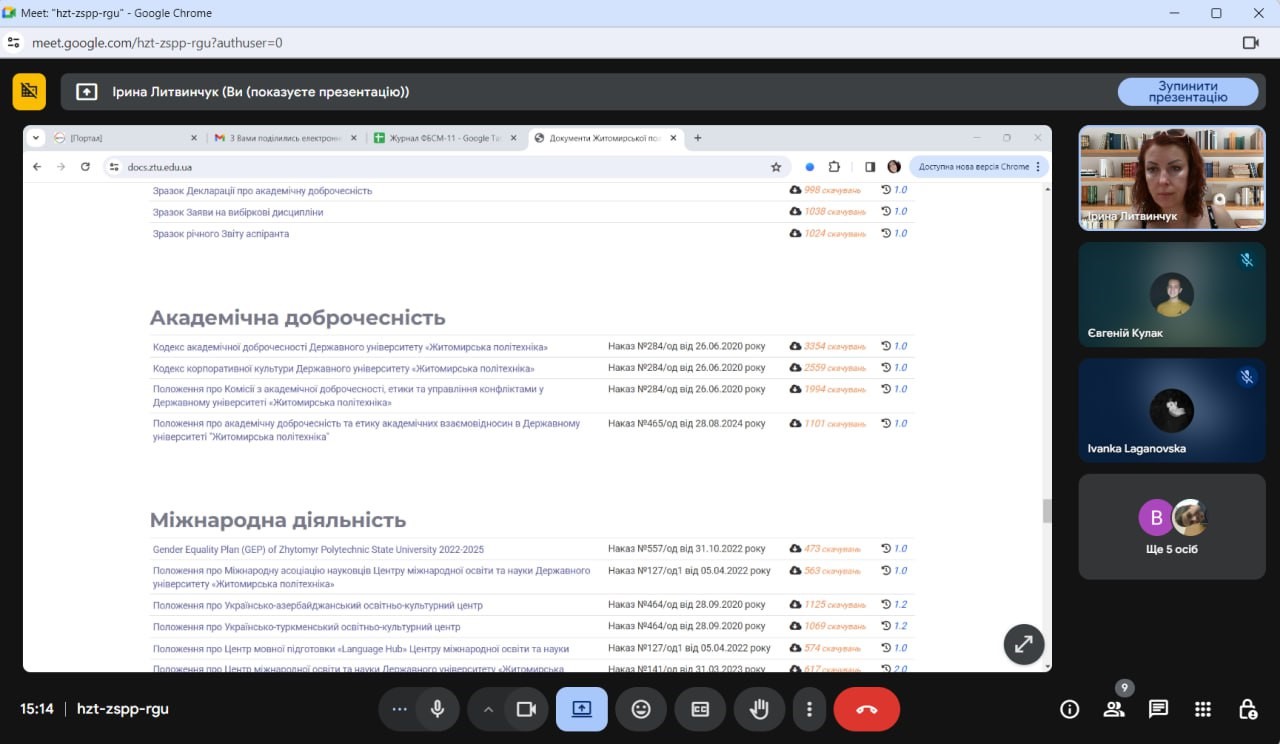The image size is (1280, 744).
Task: Bookmark the page with the star icon
Action: pos(776,167)
